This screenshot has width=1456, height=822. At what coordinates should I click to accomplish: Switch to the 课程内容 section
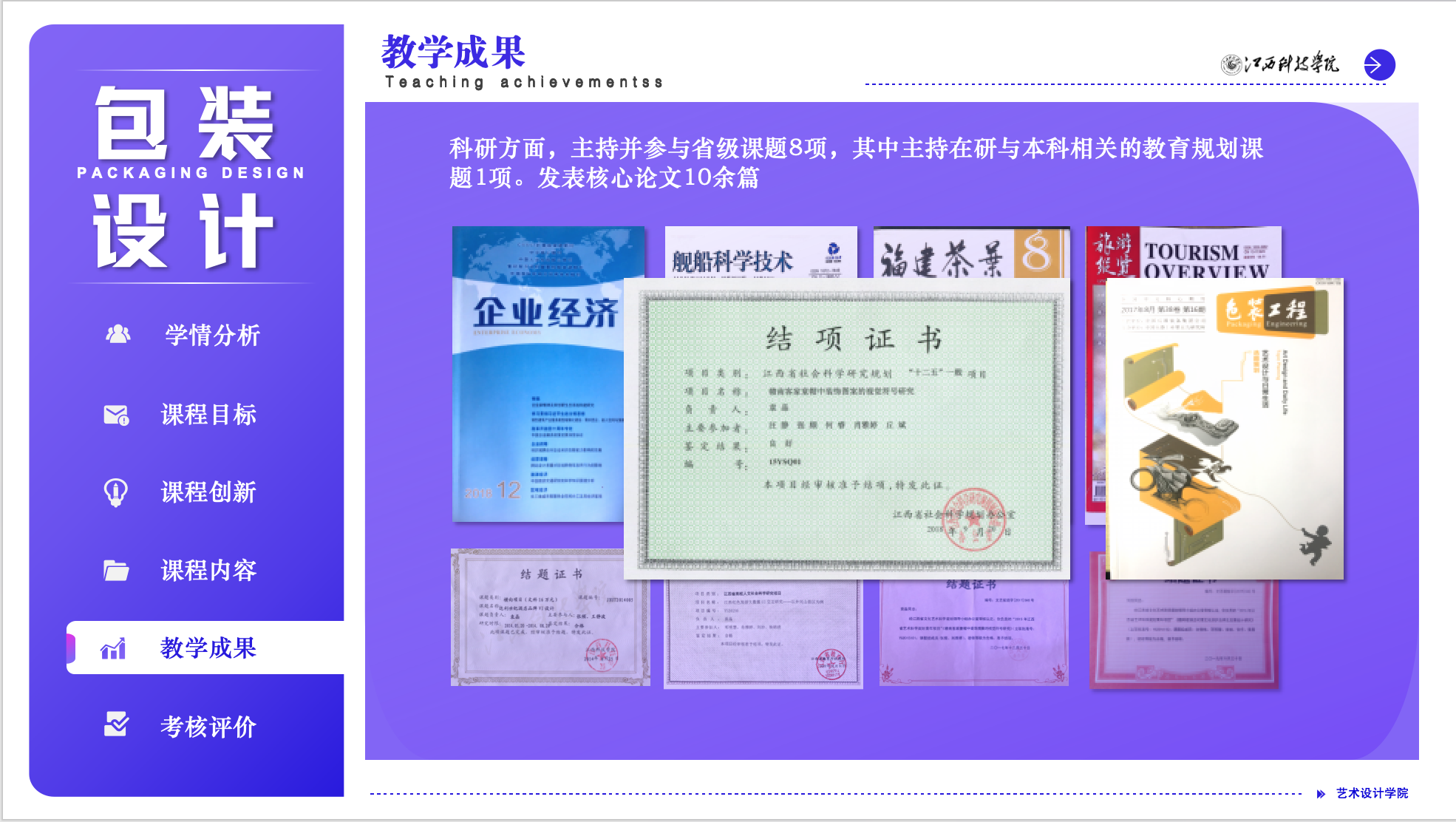[x=208, y=571]
